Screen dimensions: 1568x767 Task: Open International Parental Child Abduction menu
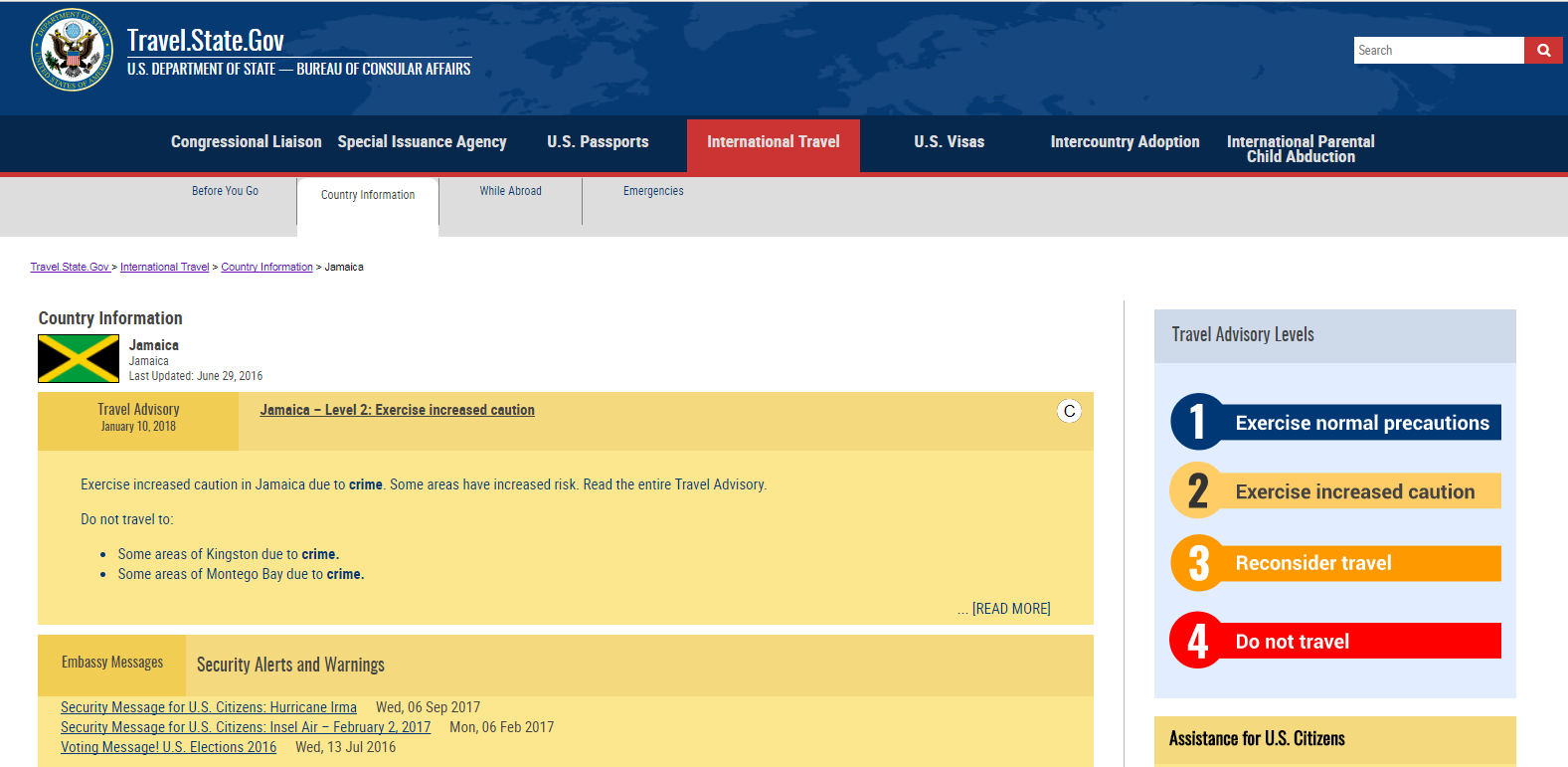tap(1301, 149)
